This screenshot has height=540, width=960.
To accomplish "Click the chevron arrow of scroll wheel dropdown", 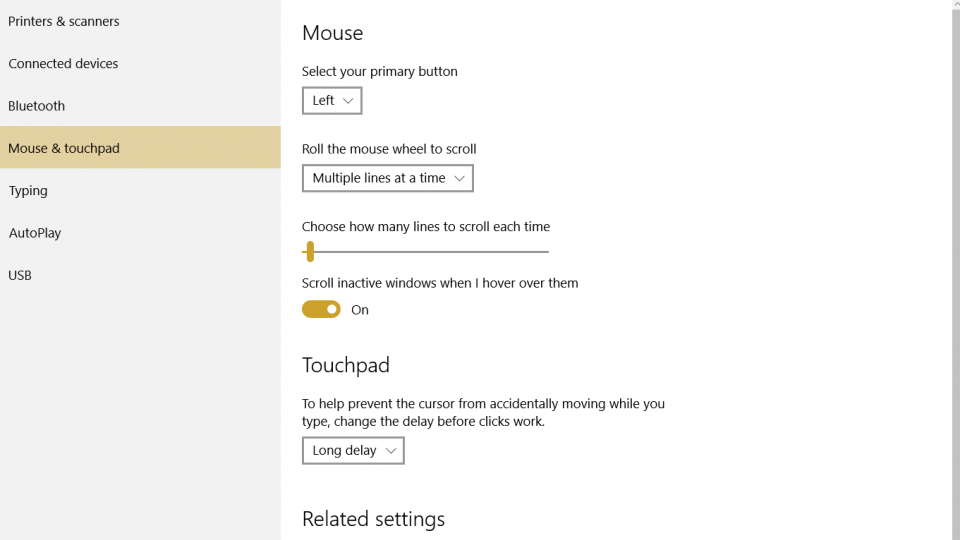I will 459,178.
